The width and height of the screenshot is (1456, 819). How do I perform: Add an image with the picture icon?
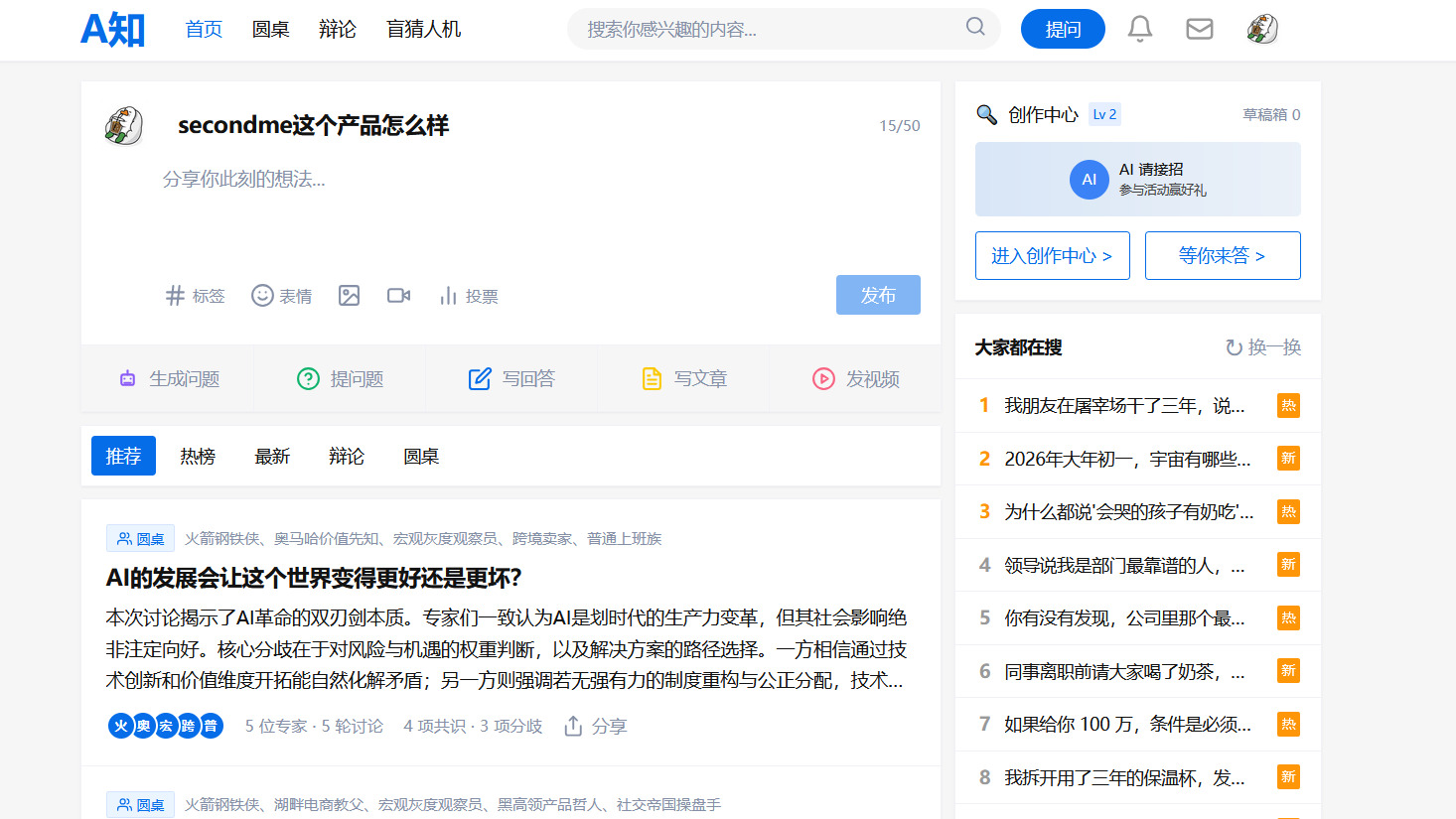coord(349,296)
